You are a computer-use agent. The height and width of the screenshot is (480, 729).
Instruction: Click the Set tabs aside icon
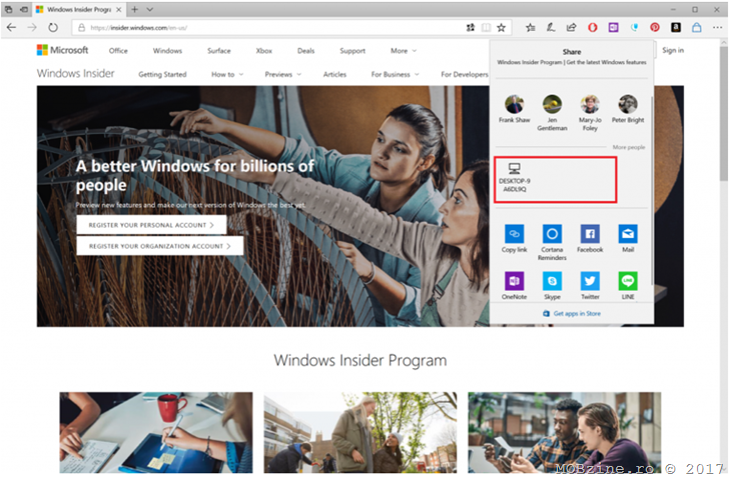tap(23, 9)
